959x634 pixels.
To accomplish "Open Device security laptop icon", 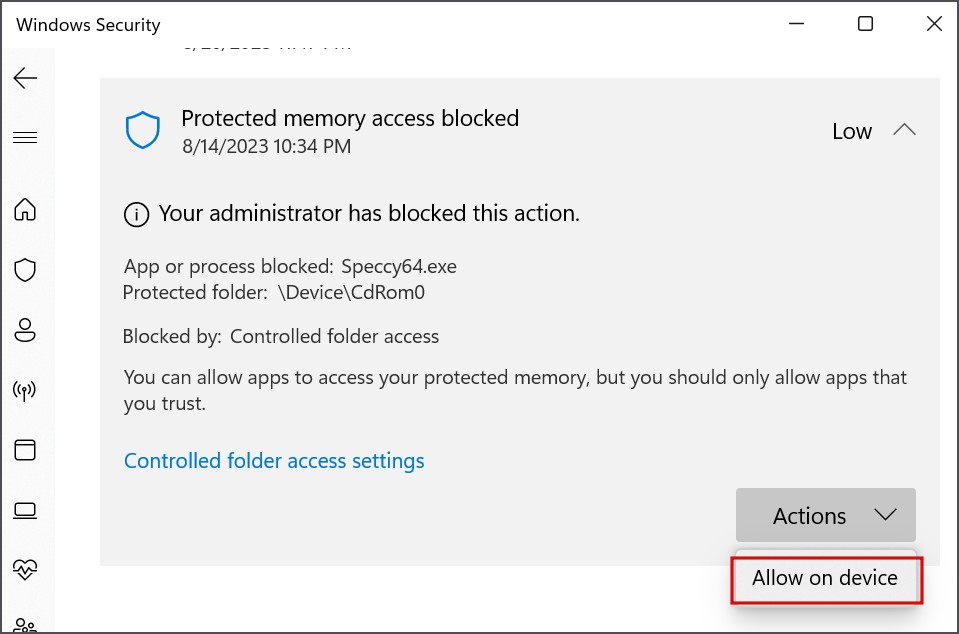I will pyautogui.click(x=25, y=511).
